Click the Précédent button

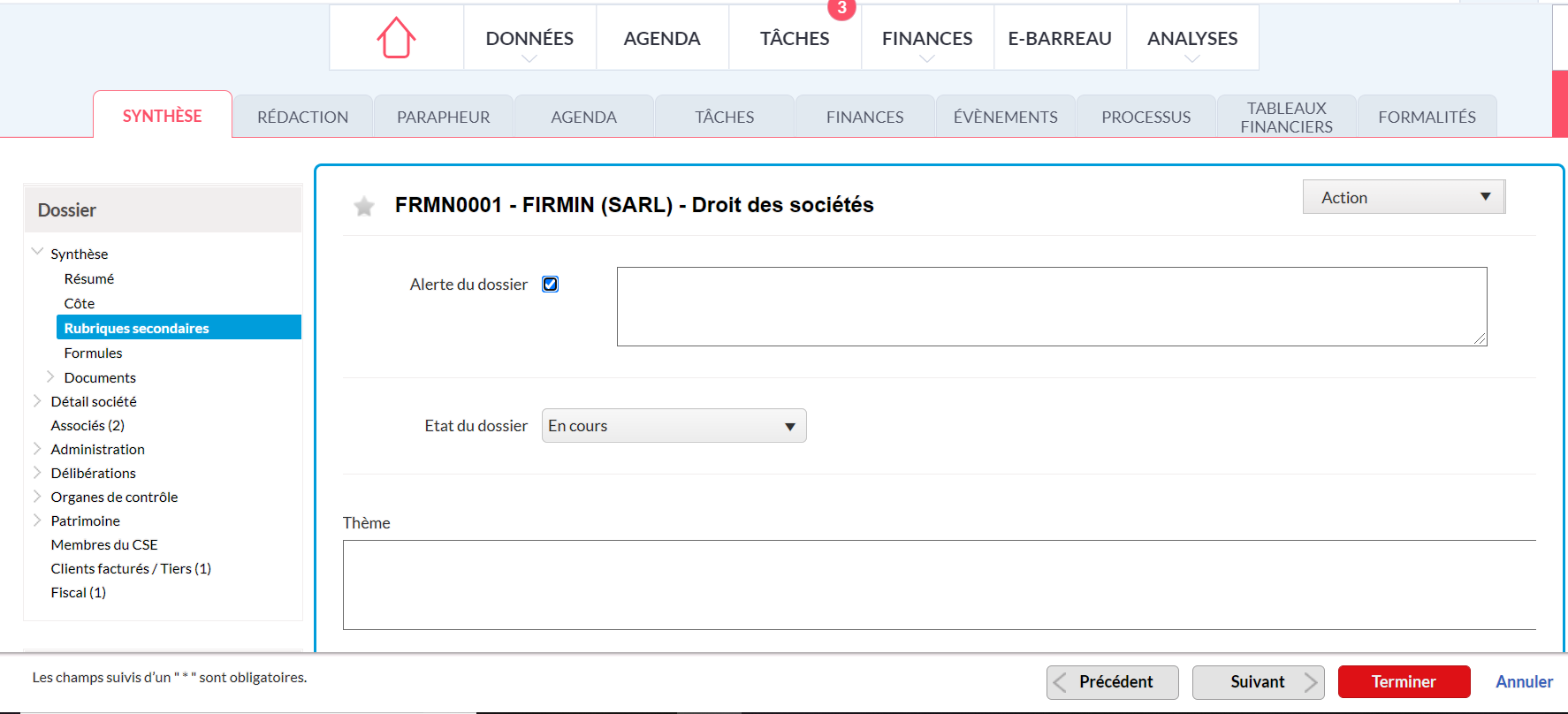click(1113, 682)
